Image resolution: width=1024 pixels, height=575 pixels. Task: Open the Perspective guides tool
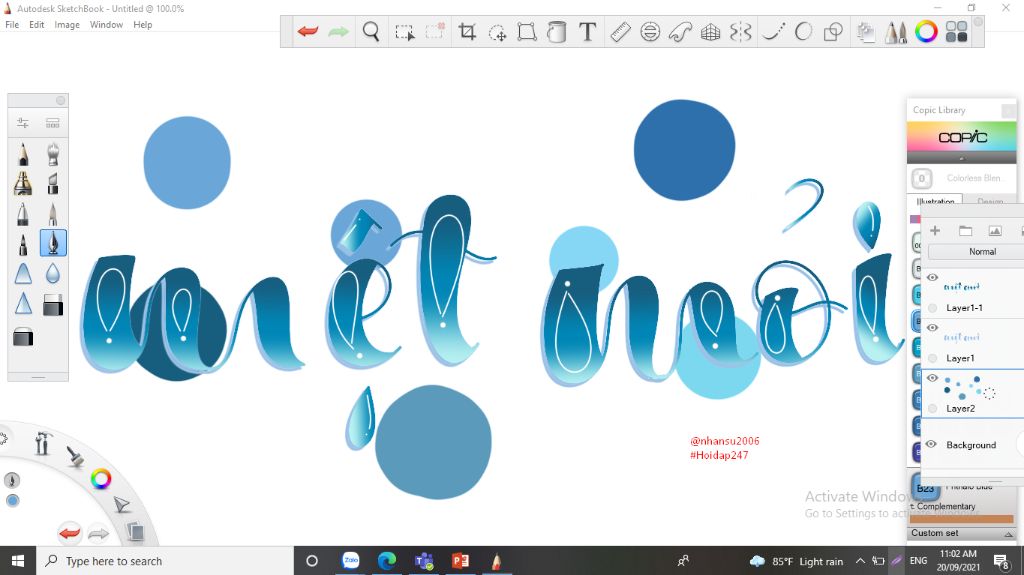[711, 32]
